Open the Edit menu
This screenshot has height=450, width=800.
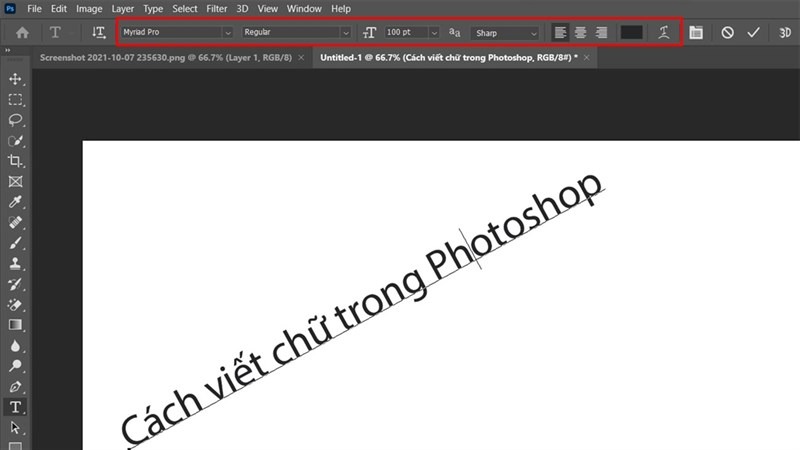[59, 9]
